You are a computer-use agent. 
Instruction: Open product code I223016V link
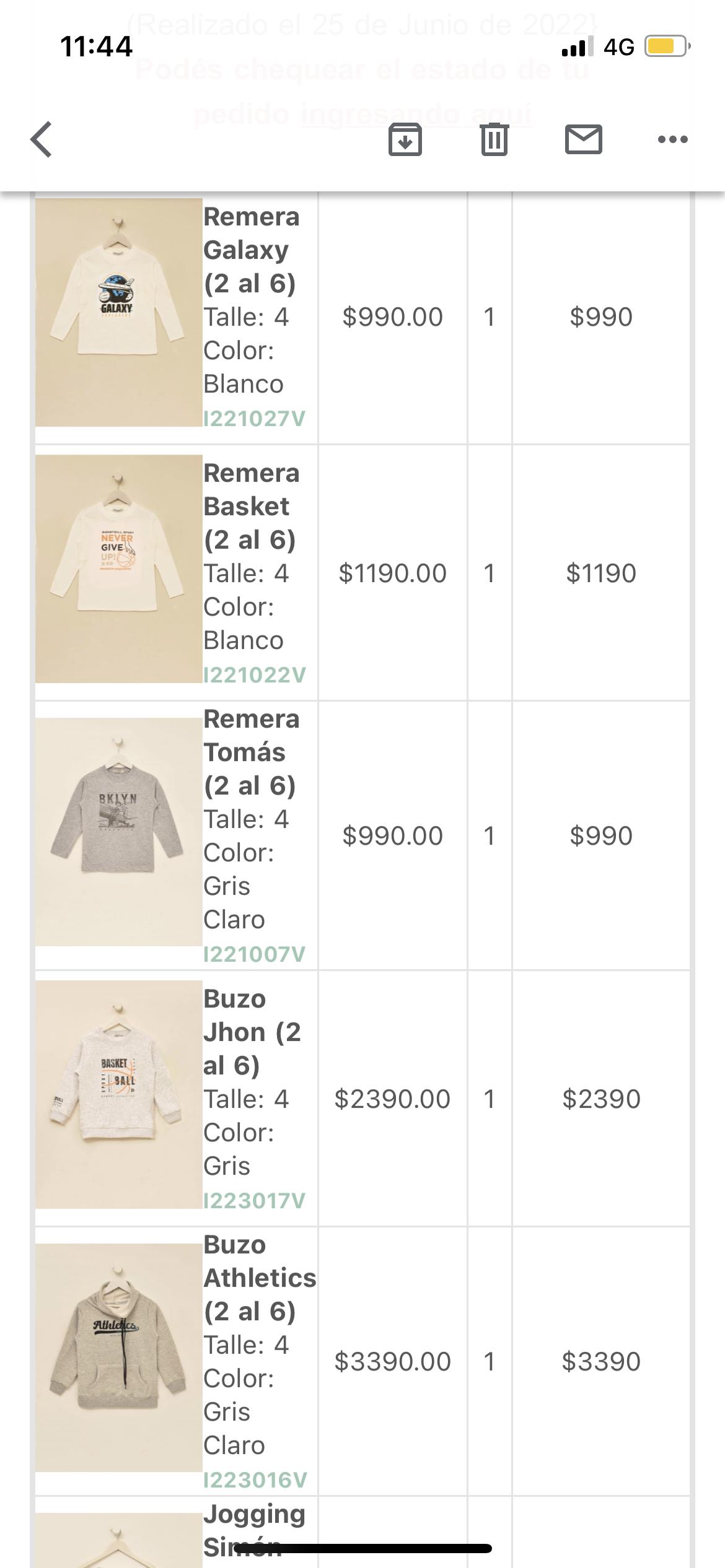[255, 1480]
